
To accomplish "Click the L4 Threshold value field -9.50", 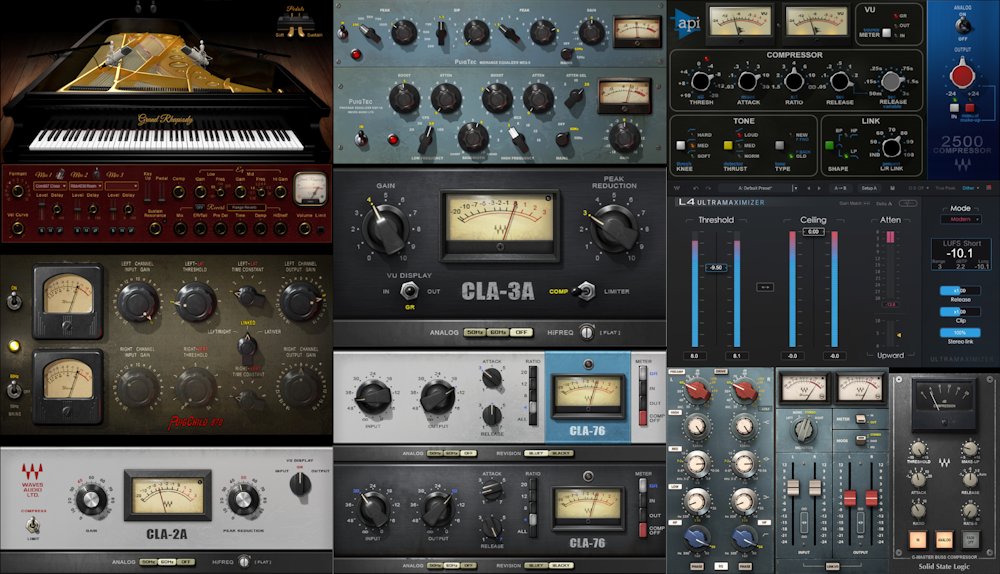I will (716, 267).
